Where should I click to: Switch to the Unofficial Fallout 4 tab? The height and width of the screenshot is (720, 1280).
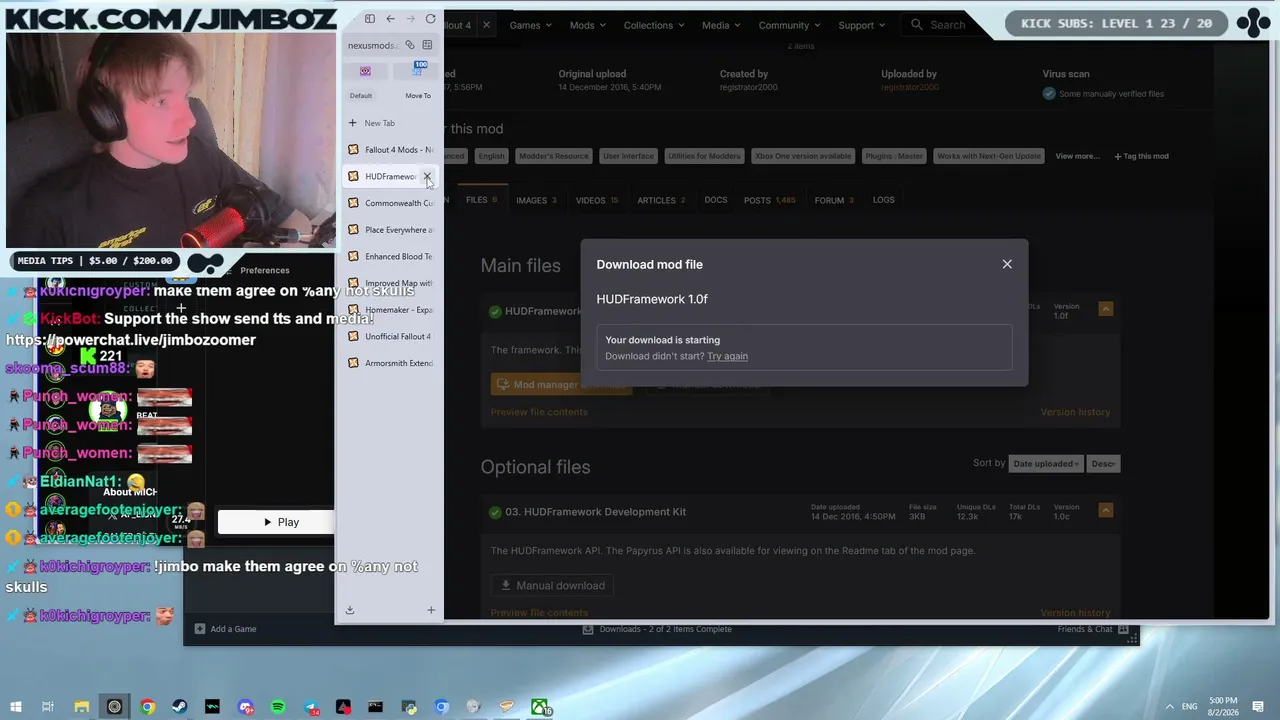[x=391, y=336]
